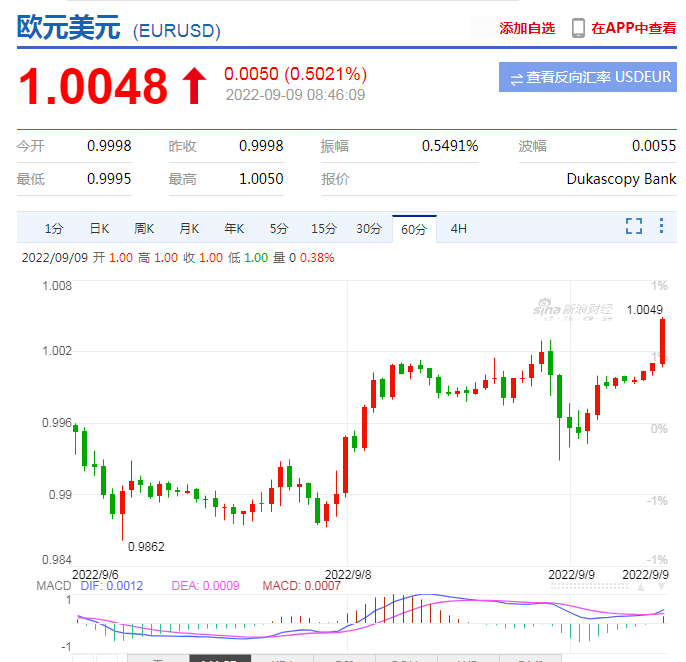Click the 报价 label
686x662 pixels.
click(x=336, y=179)
